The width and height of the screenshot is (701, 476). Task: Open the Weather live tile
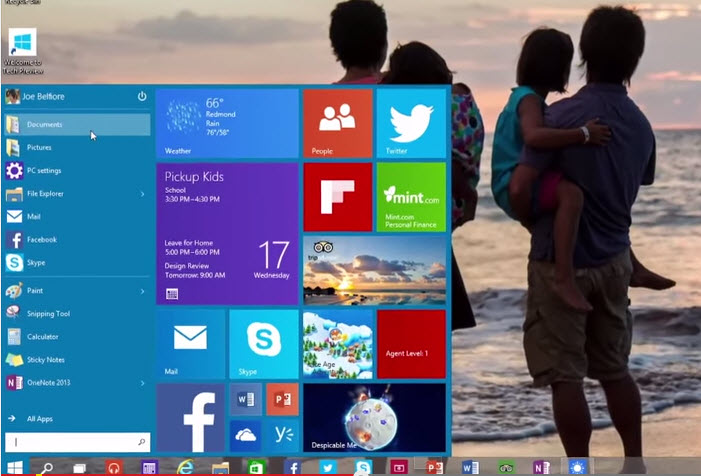tap(227, 123)
